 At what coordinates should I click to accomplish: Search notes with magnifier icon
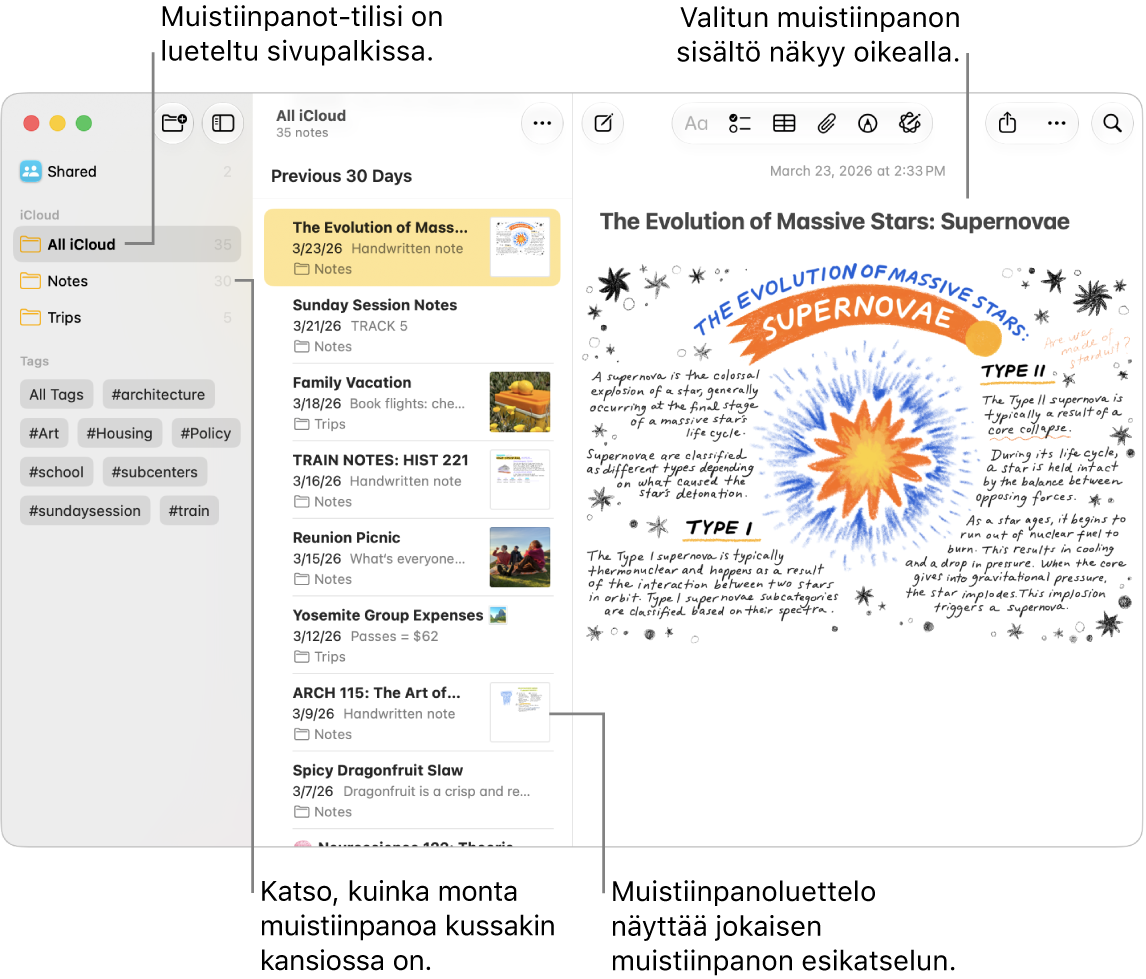[1112, 123]
